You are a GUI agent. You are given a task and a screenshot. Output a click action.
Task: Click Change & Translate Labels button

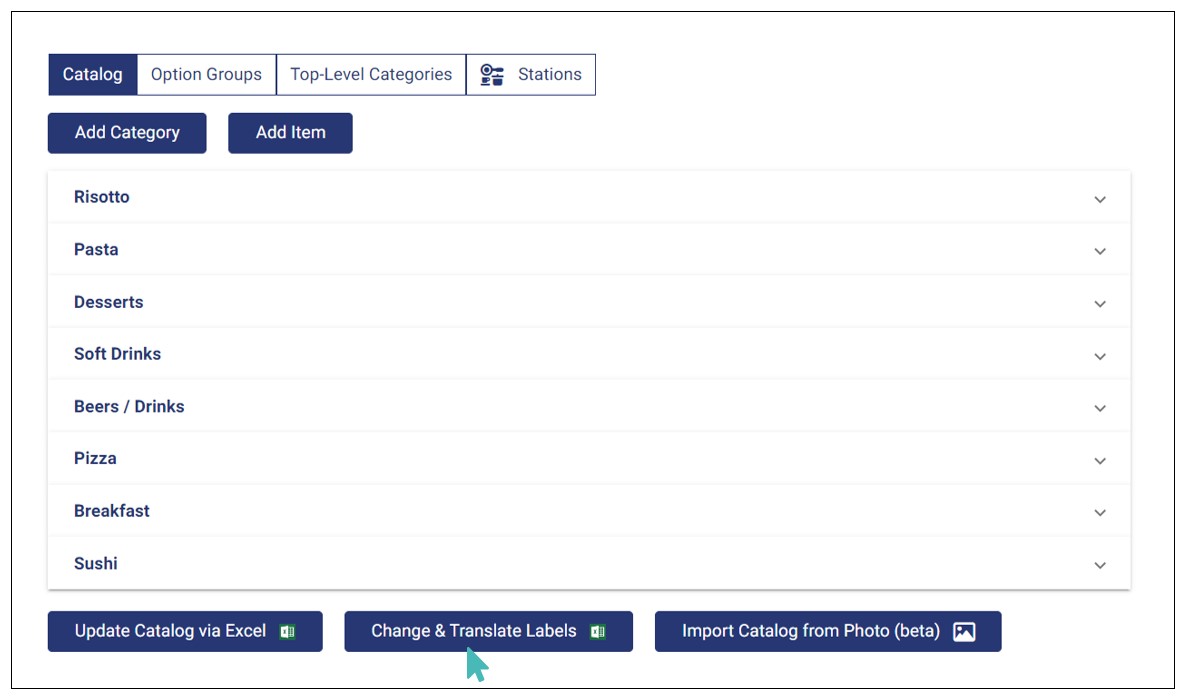[489, 631]
